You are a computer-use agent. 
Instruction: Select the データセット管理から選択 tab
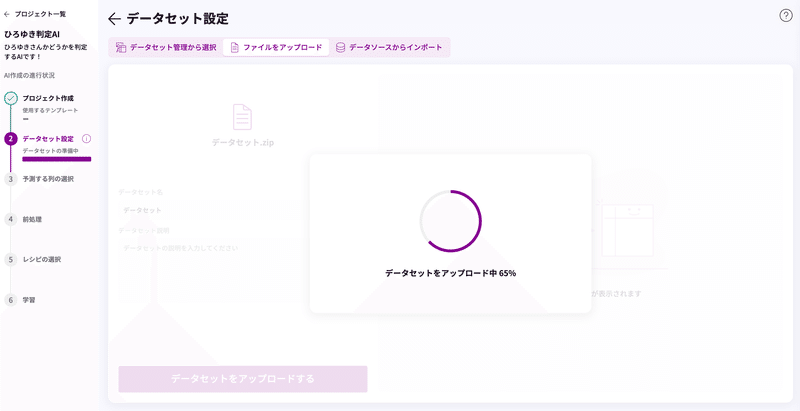[x=166, y=47]
